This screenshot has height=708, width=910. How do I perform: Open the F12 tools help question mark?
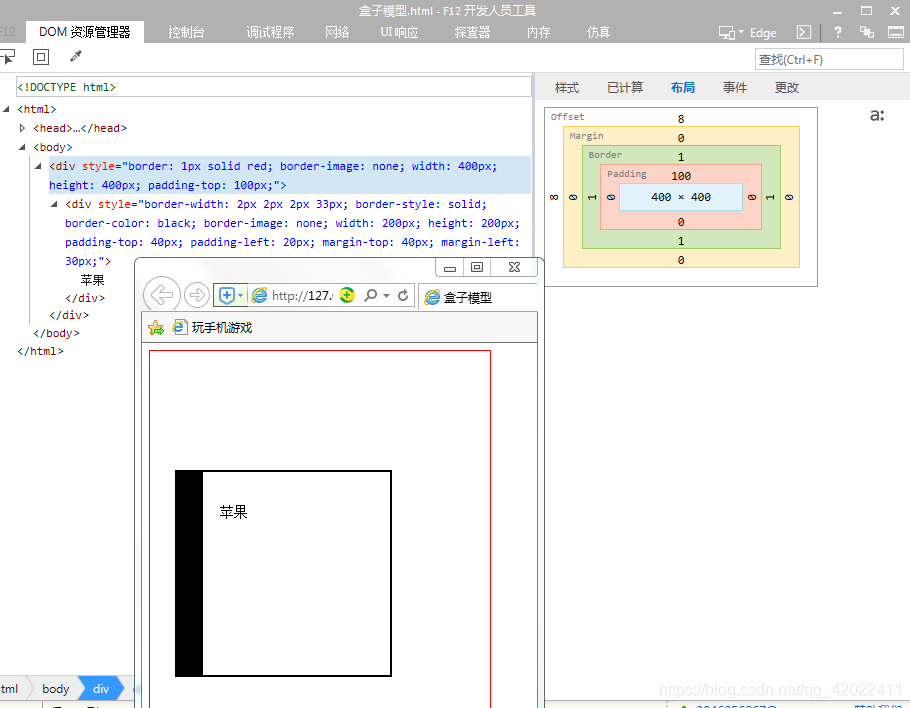837,32
